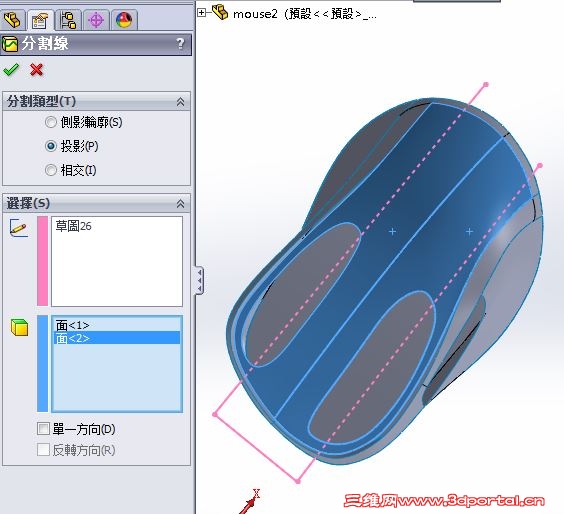The width and height of the screenshot is (564, 514).
Task: Collapse the panel using the splitter handle
Action: tap(199, 281)
